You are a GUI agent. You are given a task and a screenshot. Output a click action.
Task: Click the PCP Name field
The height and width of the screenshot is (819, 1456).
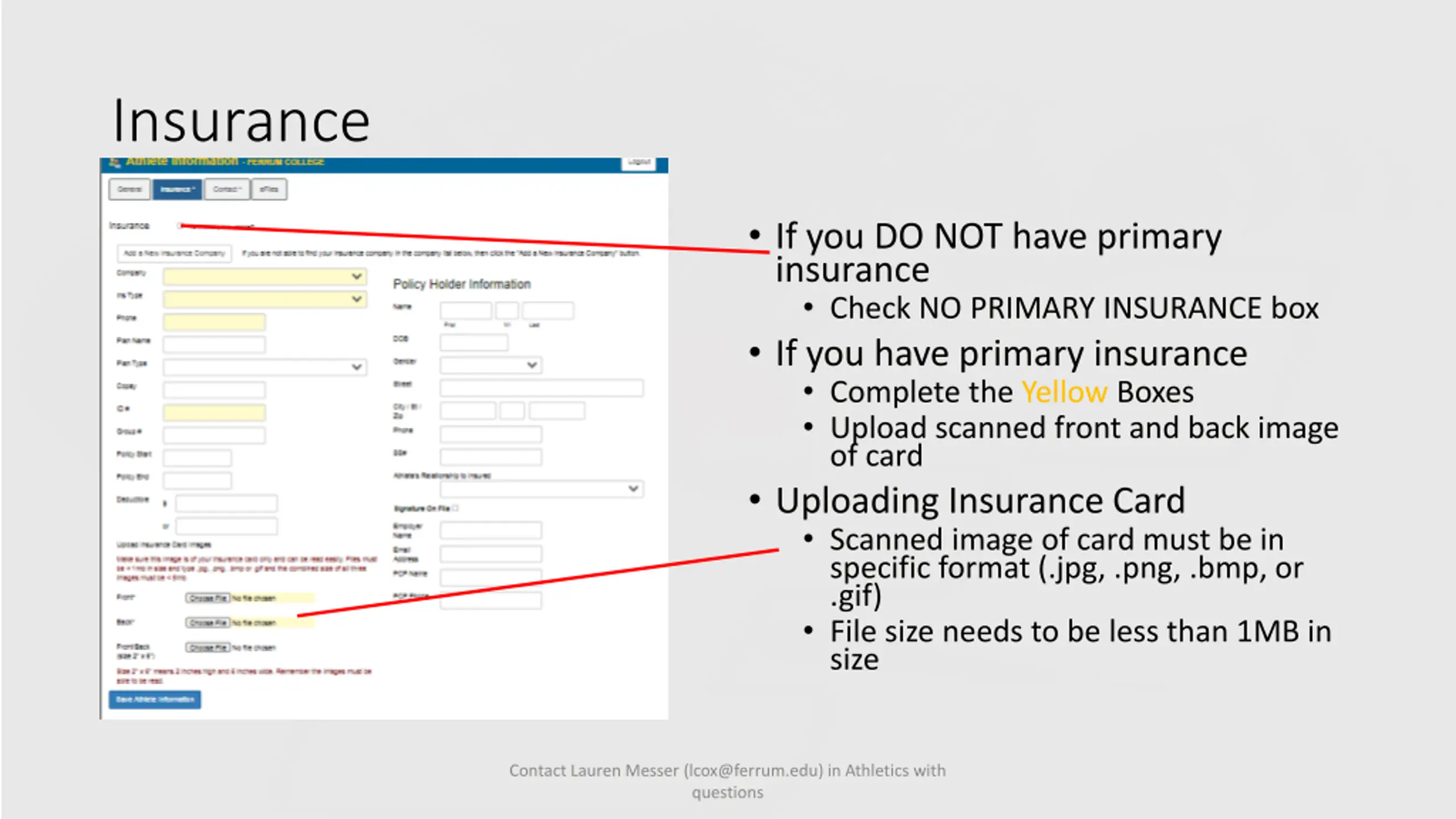tap(491, 577)
